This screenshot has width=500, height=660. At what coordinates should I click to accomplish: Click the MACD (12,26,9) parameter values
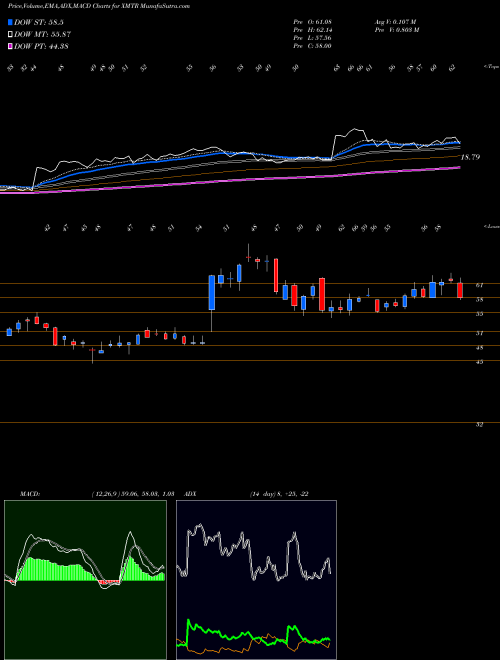pos(132,494)
